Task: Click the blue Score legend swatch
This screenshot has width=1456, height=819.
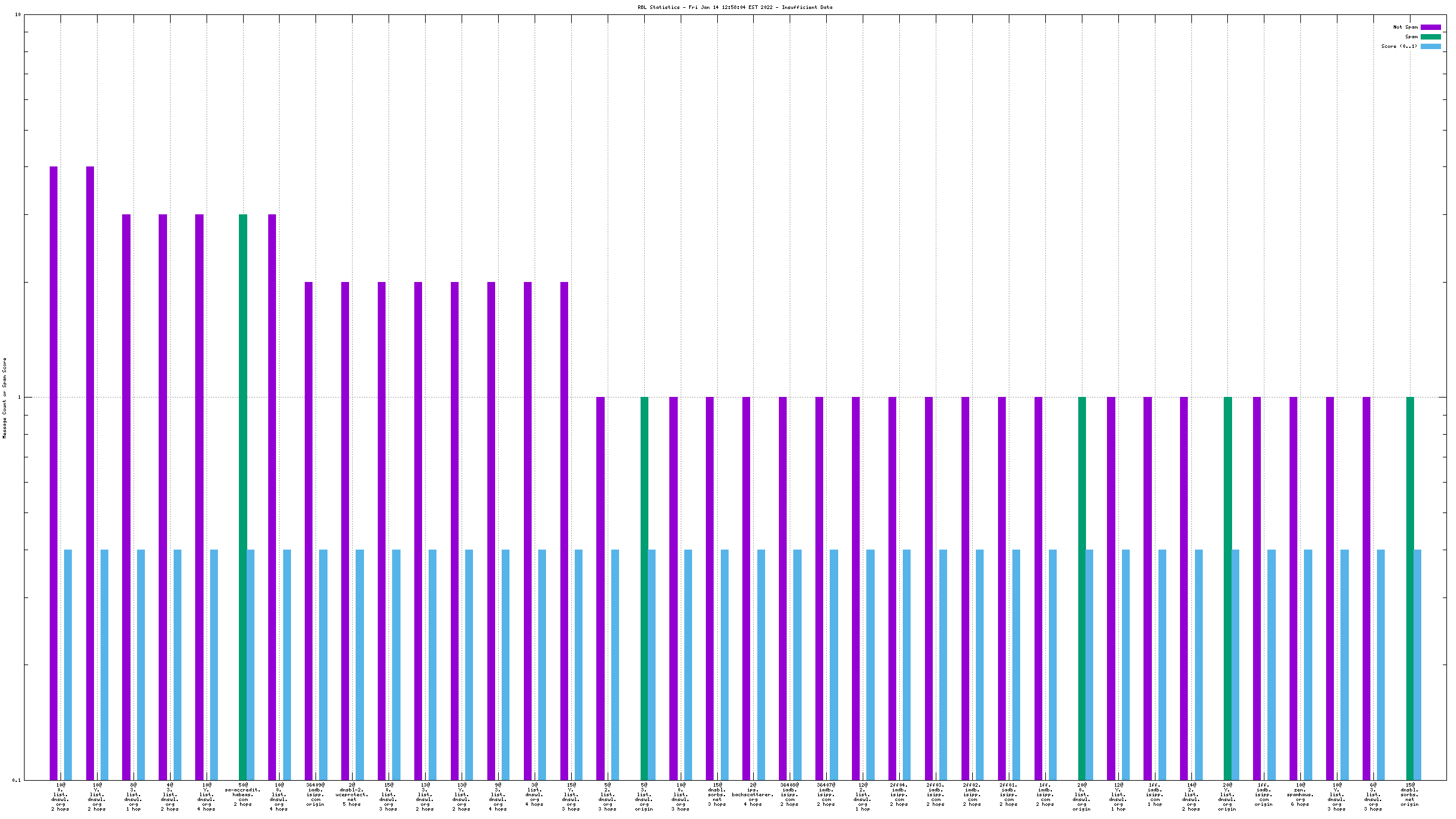Action: [x=1430, y=46]
